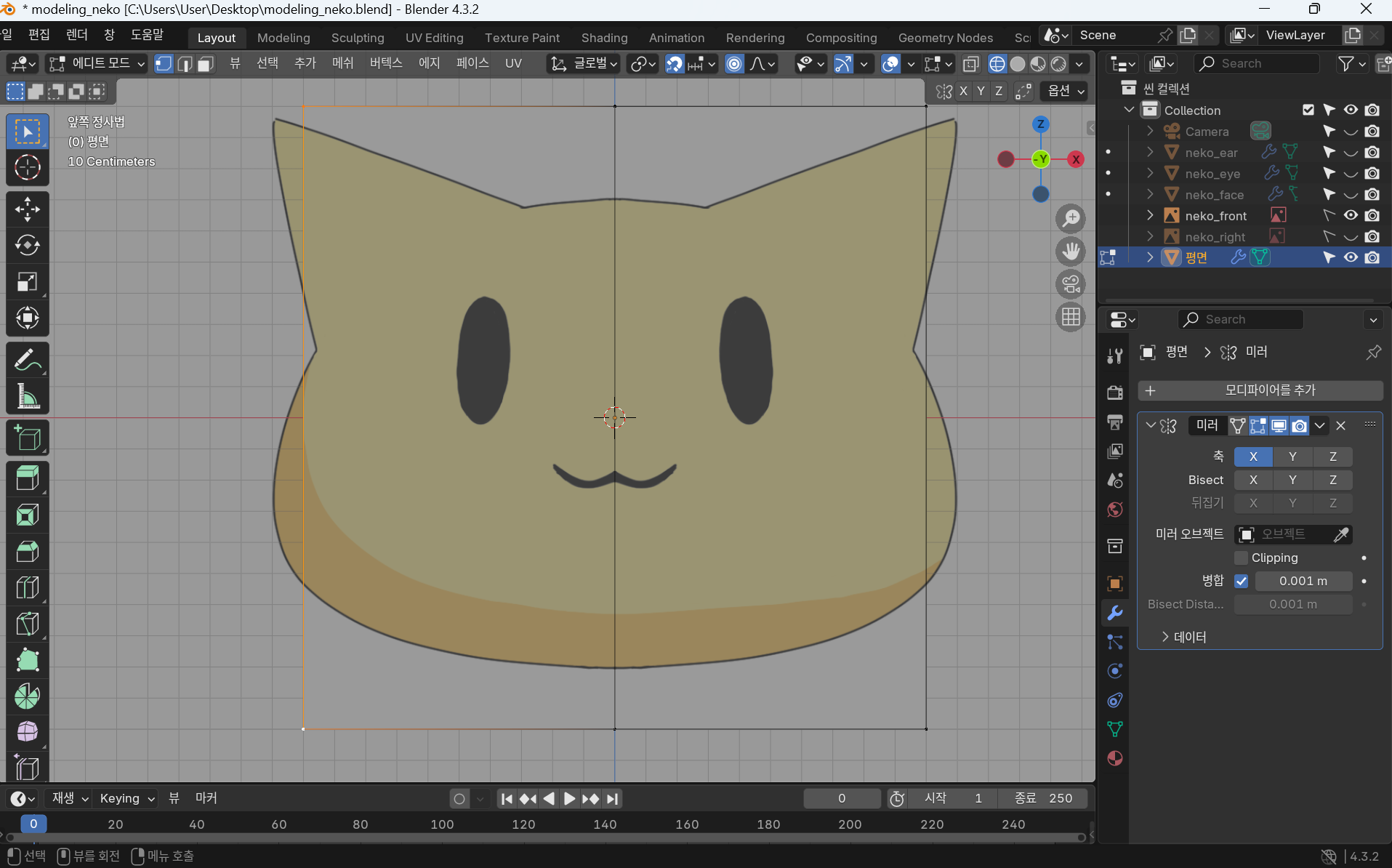Toggle Collection exclude checkbox
The image size is (1392, 868).
click(1308, 110)
